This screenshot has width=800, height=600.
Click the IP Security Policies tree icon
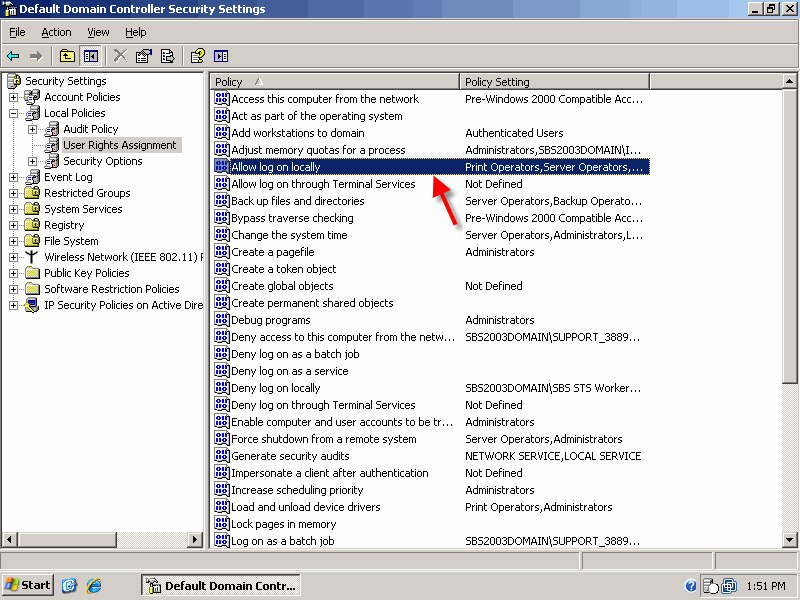click(32, 305)
